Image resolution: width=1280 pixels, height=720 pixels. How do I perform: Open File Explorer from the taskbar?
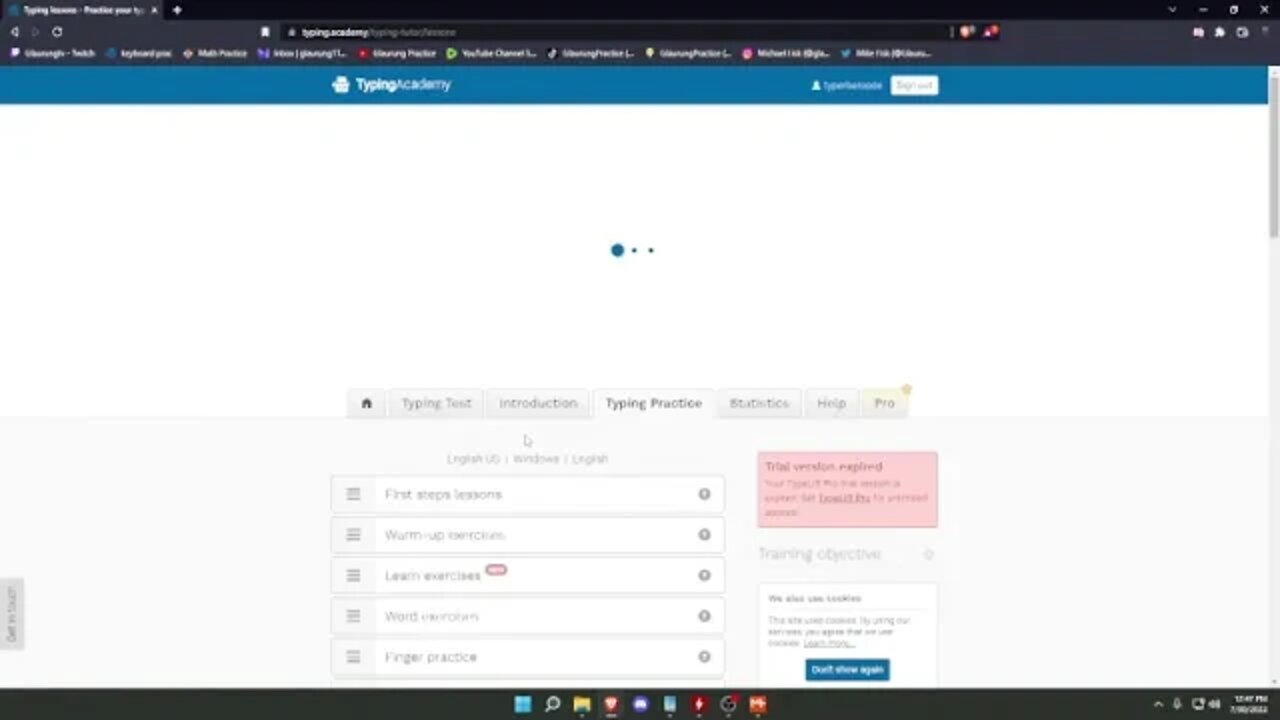tap(581, 704)
